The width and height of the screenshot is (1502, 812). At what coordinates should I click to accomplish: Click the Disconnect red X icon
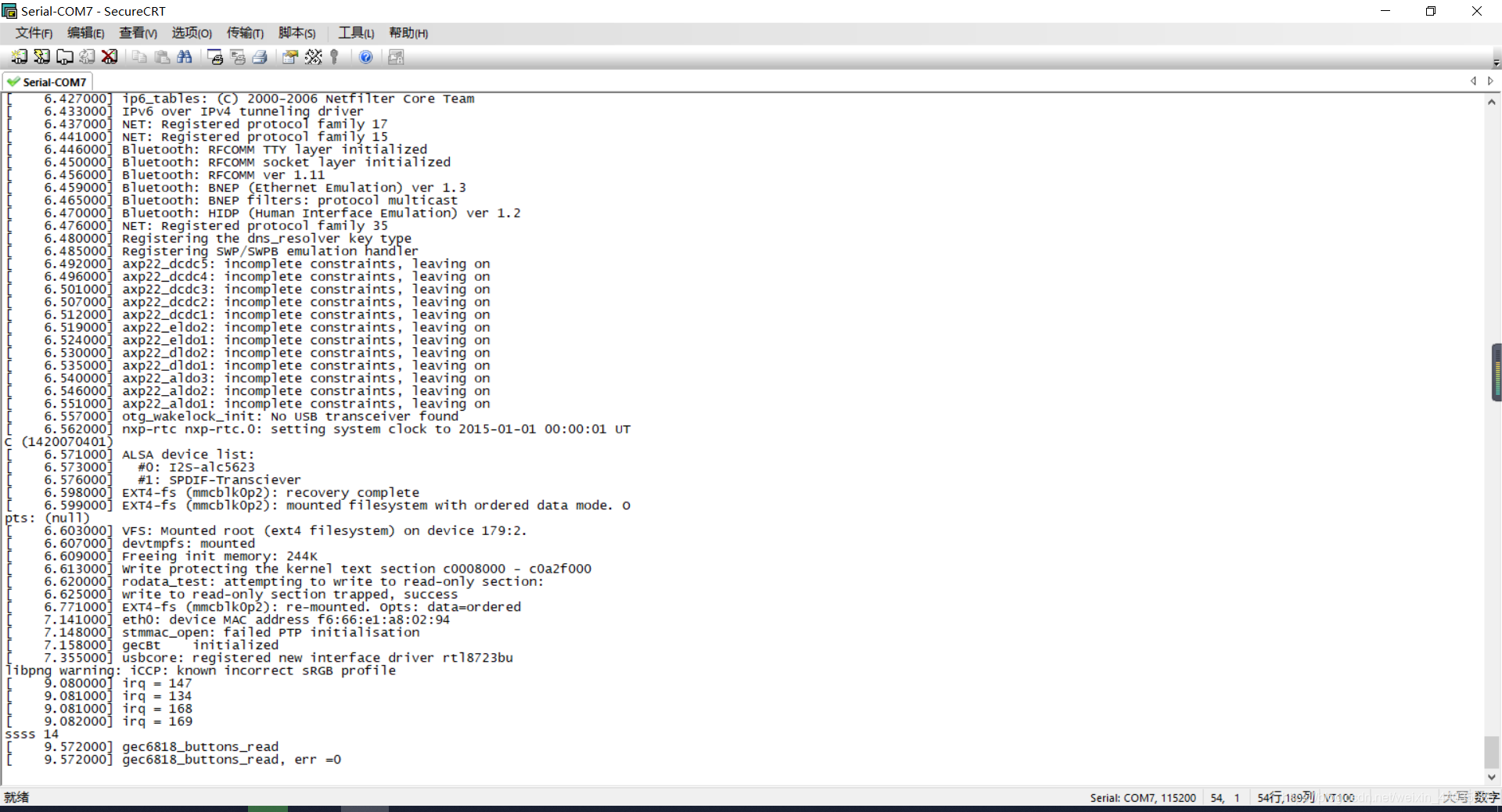[x=110, y=56]
